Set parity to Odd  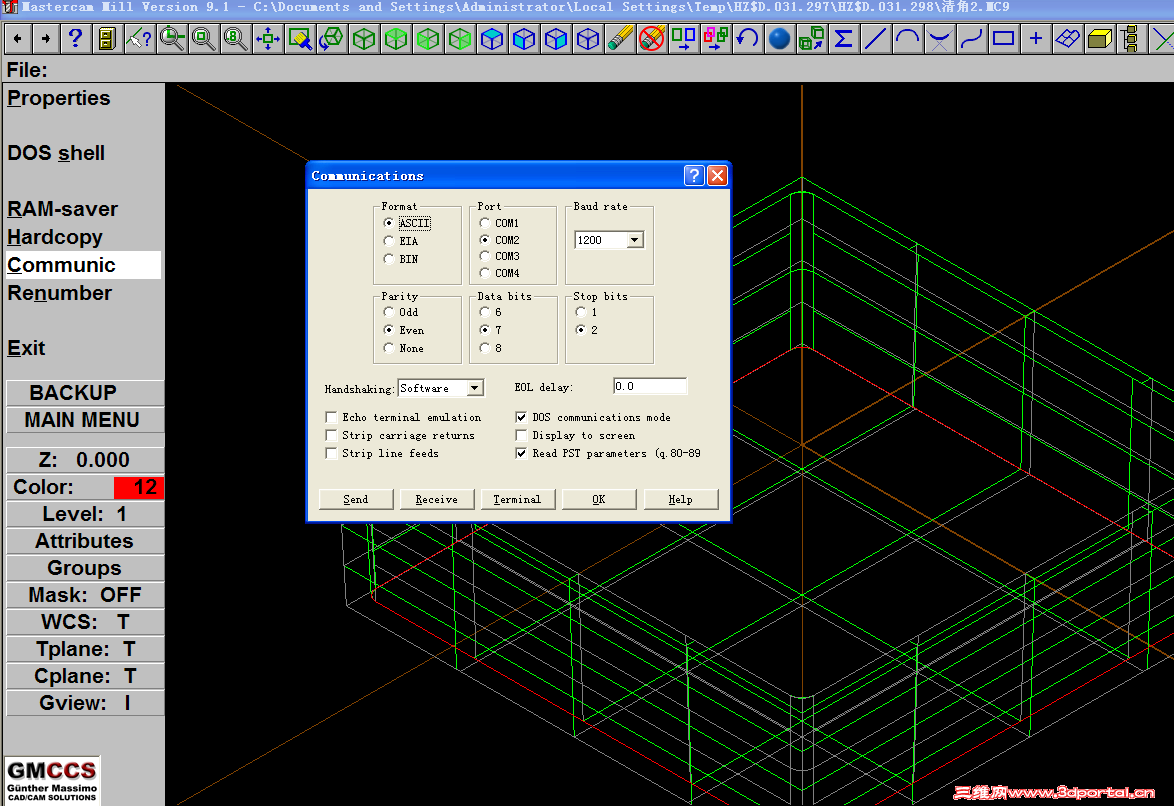(x=388, y=312)
